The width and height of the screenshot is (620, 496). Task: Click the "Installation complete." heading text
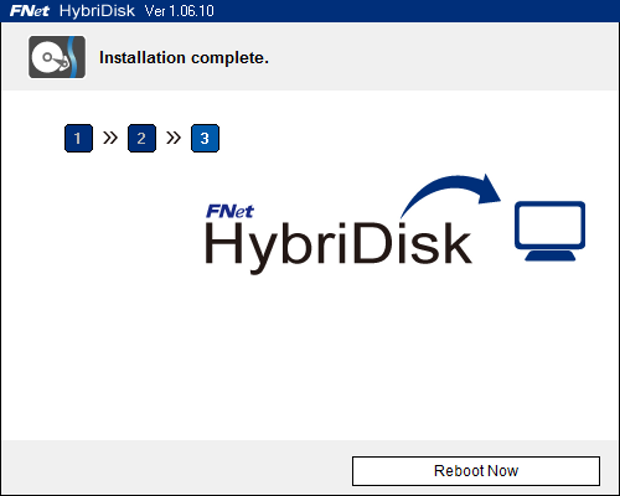click(x=184, y=58)
